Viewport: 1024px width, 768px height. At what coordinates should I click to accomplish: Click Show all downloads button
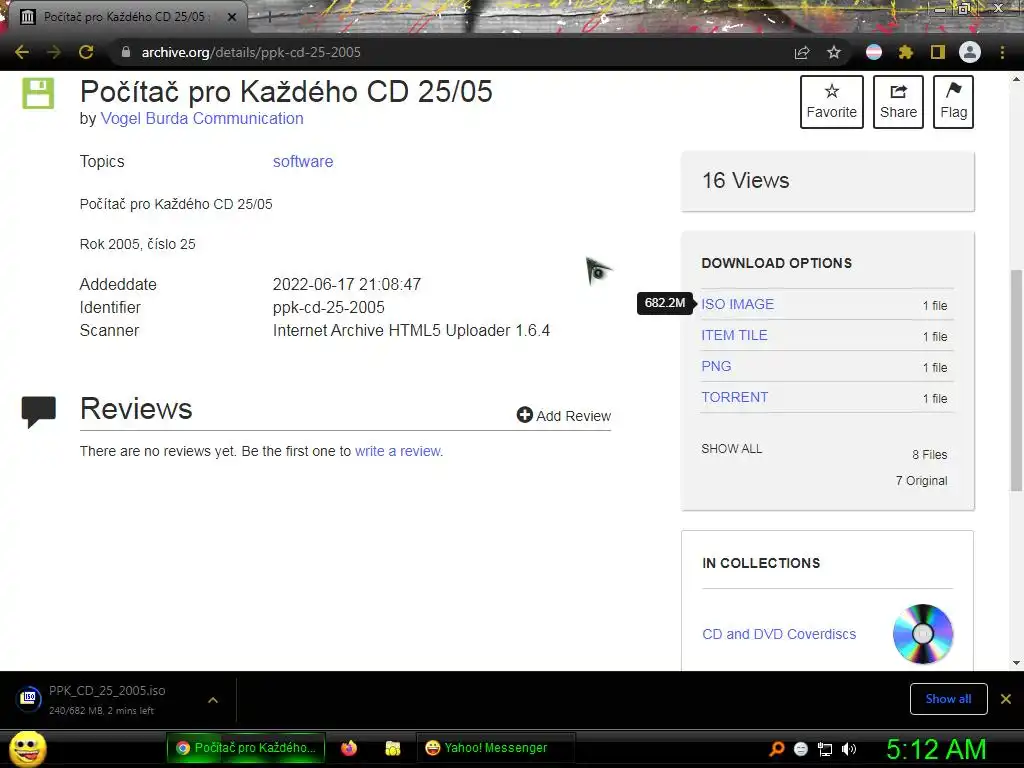coord(948,699)
